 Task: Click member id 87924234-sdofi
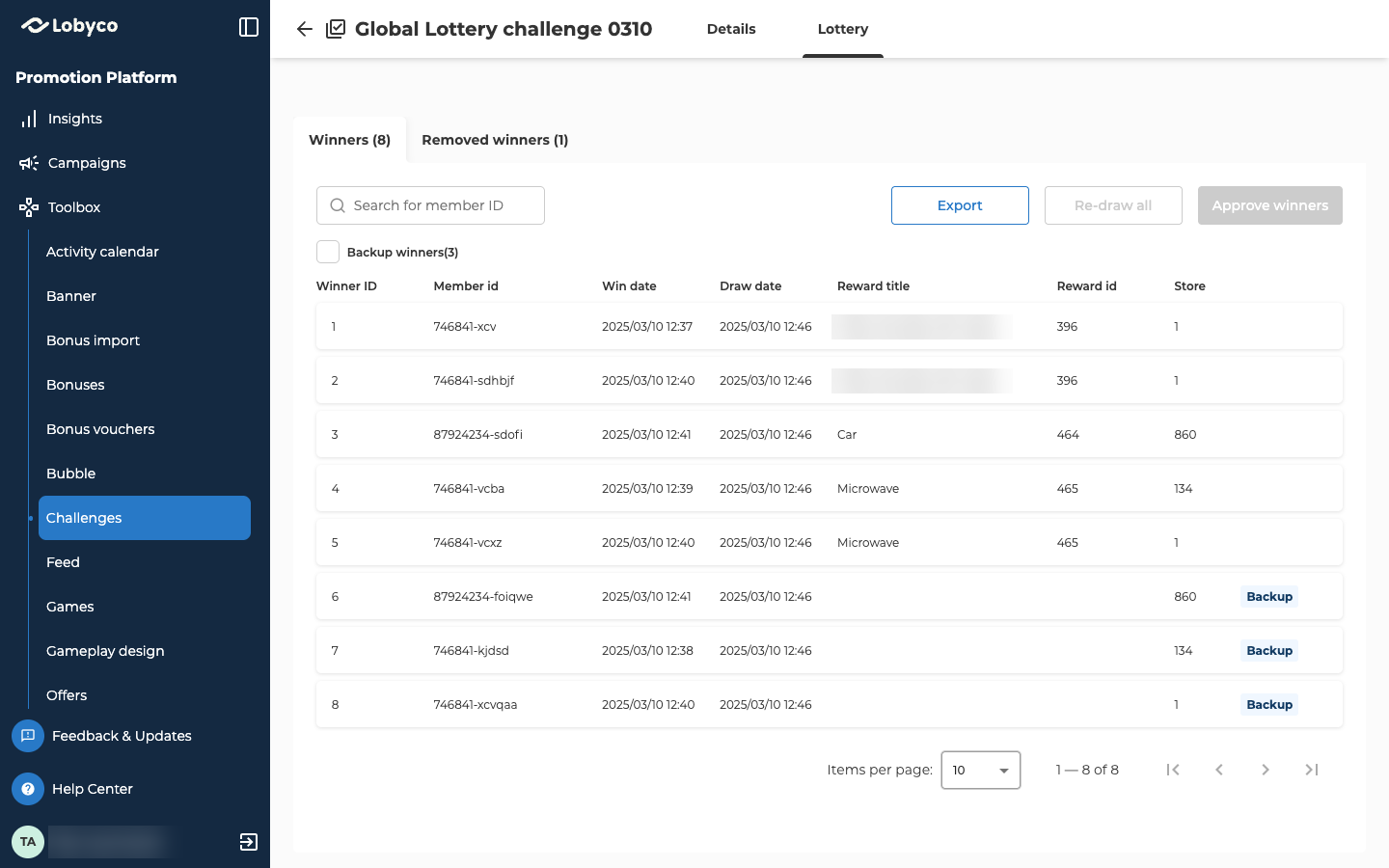477,435
